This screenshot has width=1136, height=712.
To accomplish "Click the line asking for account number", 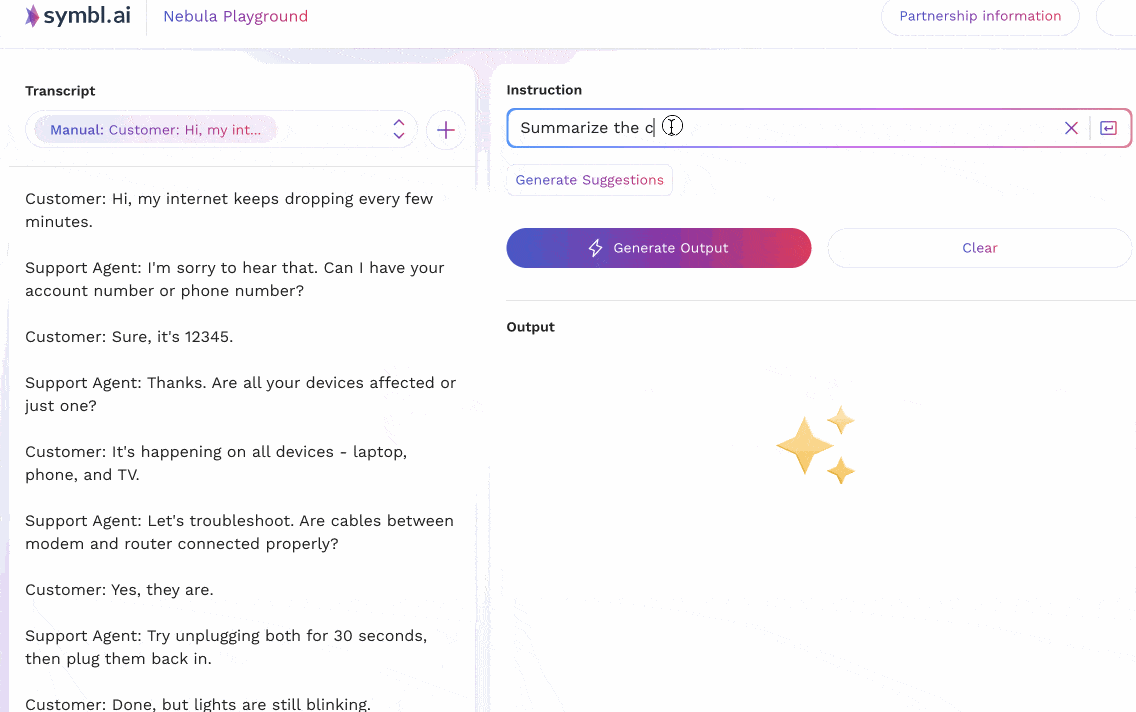I will click(x=235, y=279).
